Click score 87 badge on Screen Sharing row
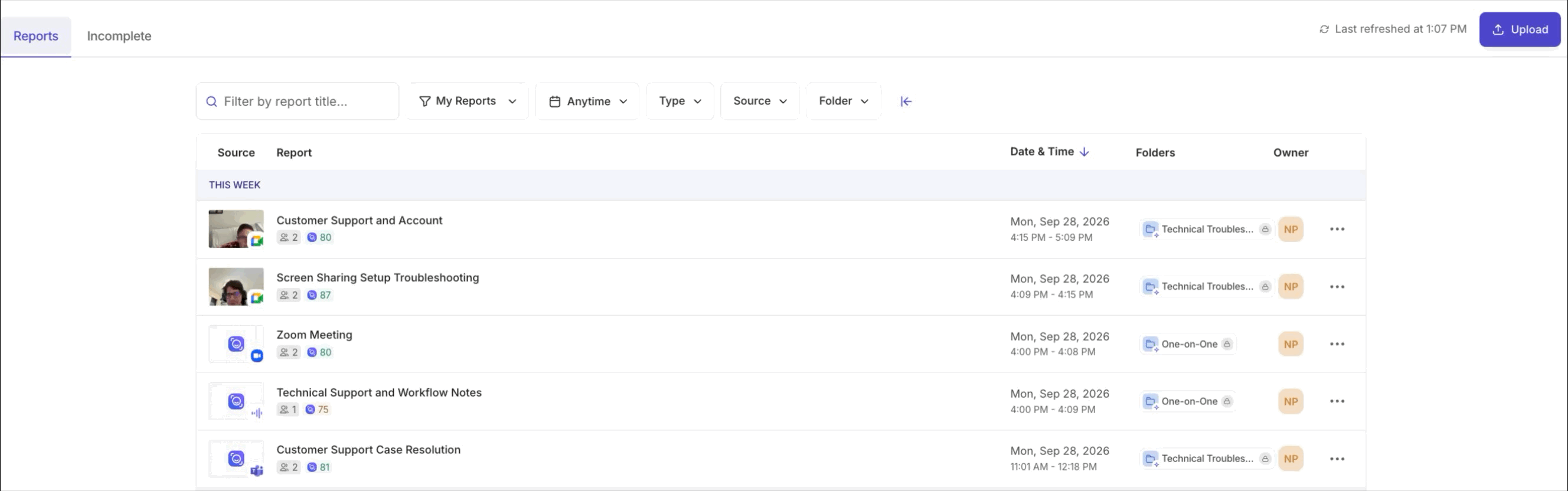 pyautogui.click(x=319, y=295)
